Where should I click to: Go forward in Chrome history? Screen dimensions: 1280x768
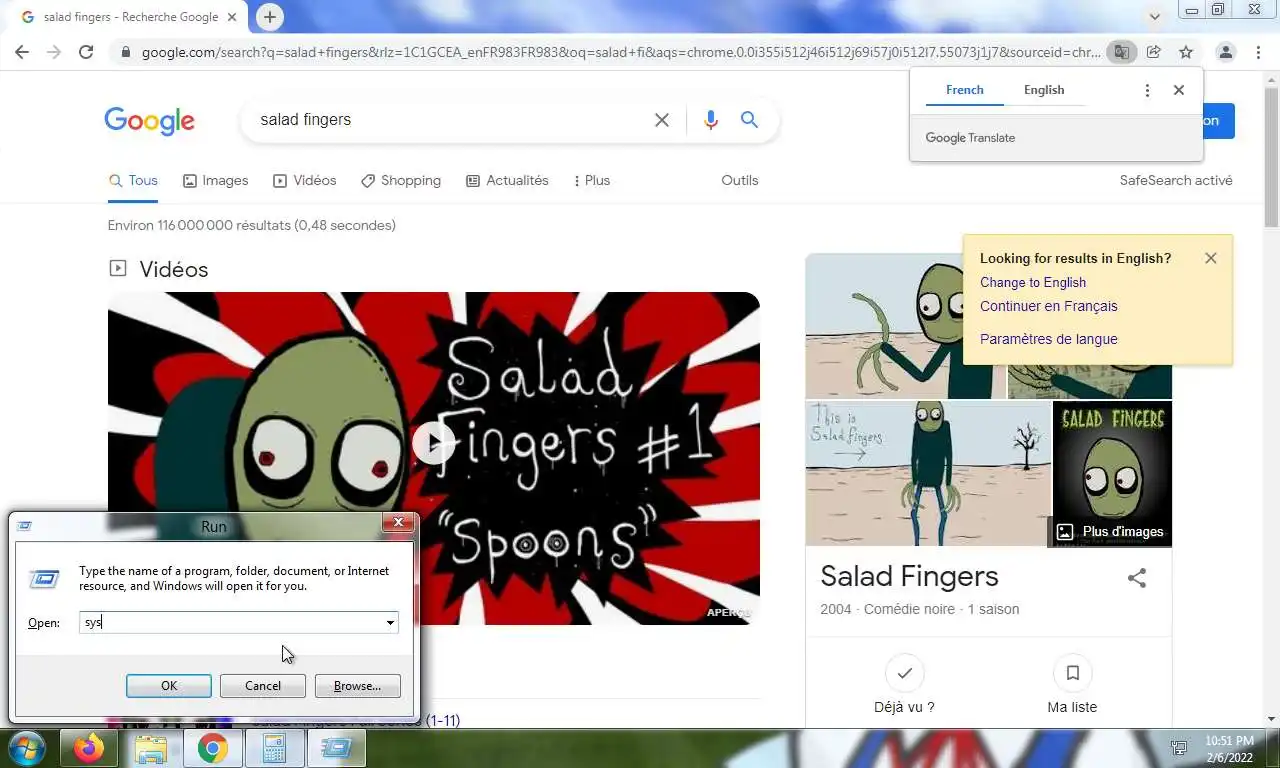[54, 52]
